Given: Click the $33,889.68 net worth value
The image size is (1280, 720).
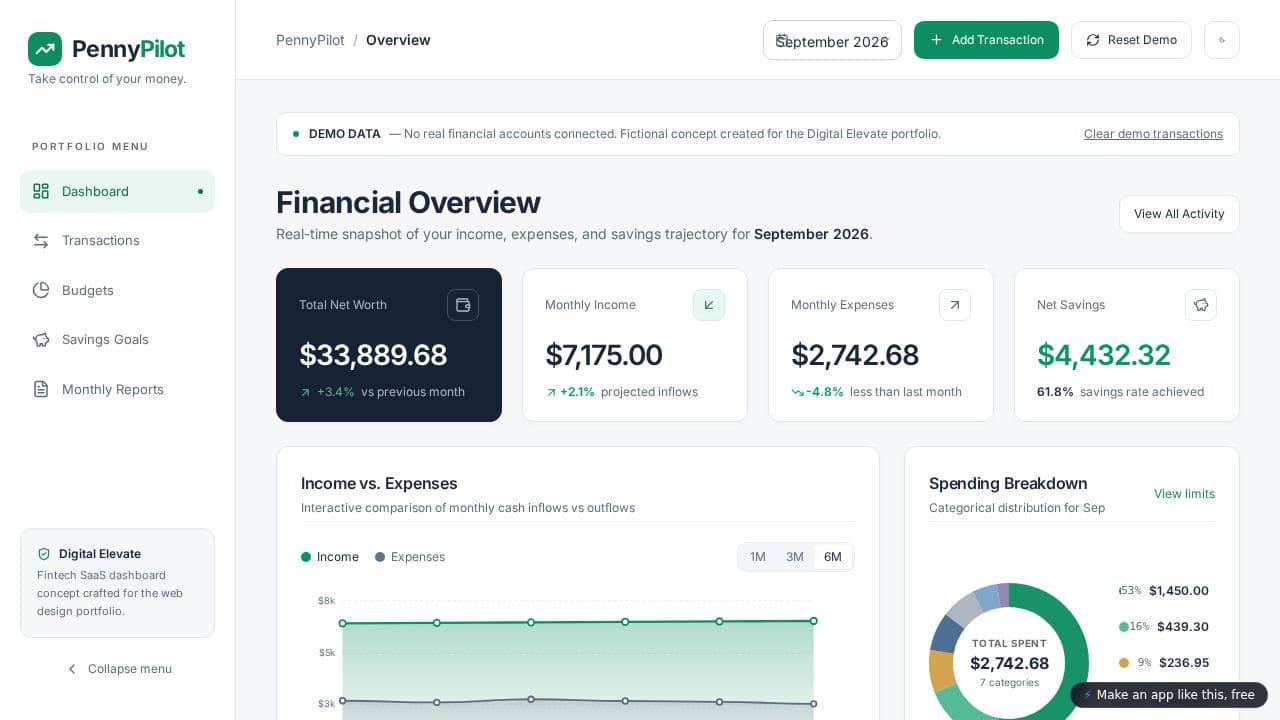Looking at the screenshot, I should point(373,355).
